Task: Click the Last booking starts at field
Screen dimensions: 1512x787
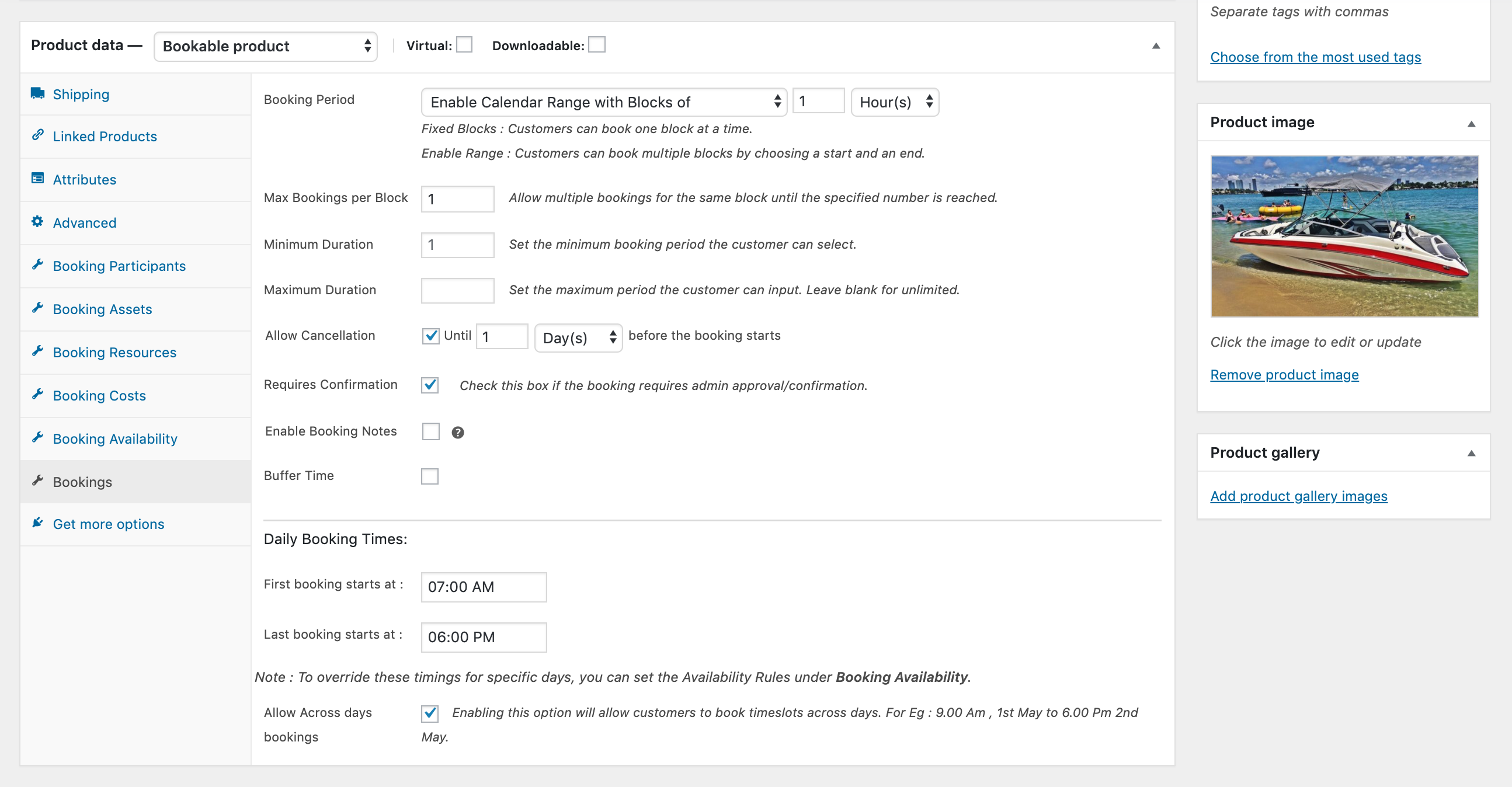Action: point(483,636)
